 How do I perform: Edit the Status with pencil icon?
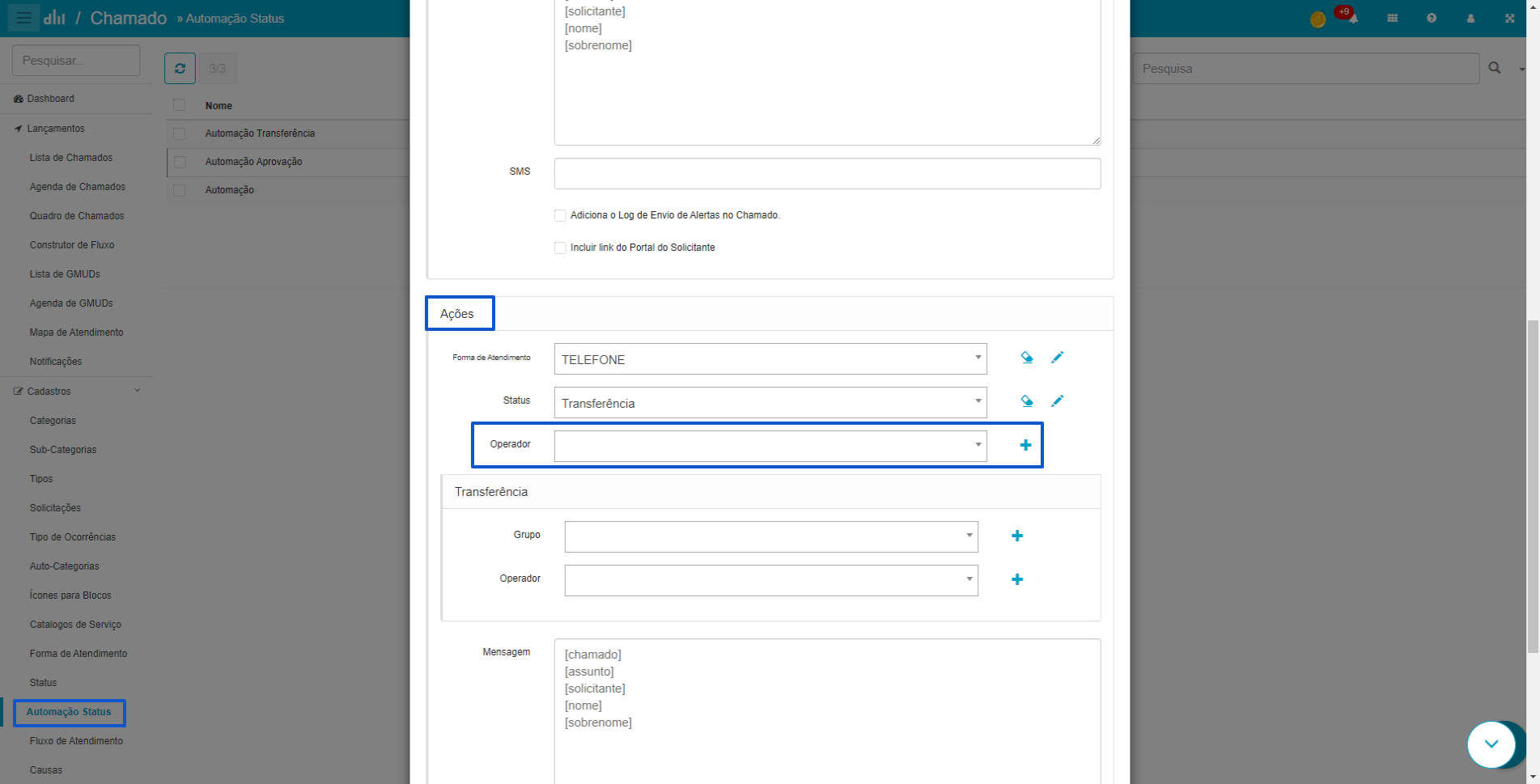[1057, 401]
